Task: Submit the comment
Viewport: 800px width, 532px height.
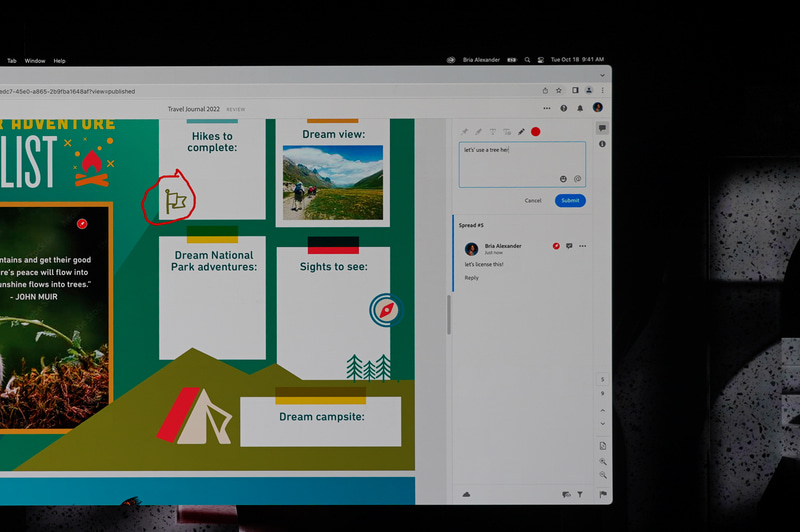Action: tap(570, 200)
